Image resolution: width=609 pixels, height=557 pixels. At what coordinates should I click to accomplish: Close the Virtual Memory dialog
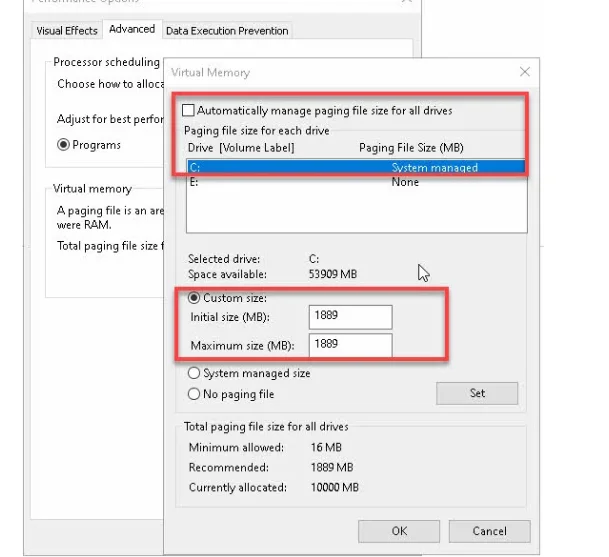pyautogui.click(x=525, y=72)
